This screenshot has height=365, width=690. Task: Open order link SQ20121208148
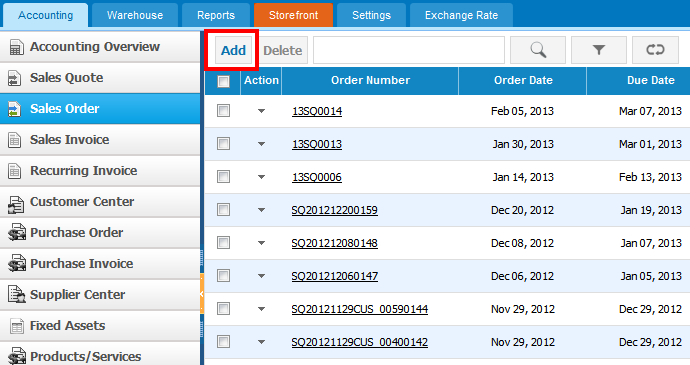click(x=334, y=243)
